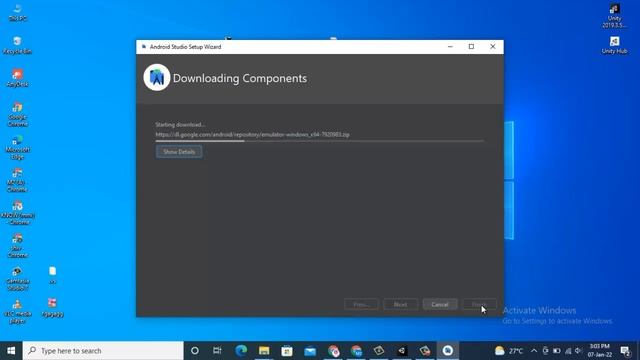This screenshot has width=640, height=360.
Task: Expand hidden system tray icons
Action: 534,351
